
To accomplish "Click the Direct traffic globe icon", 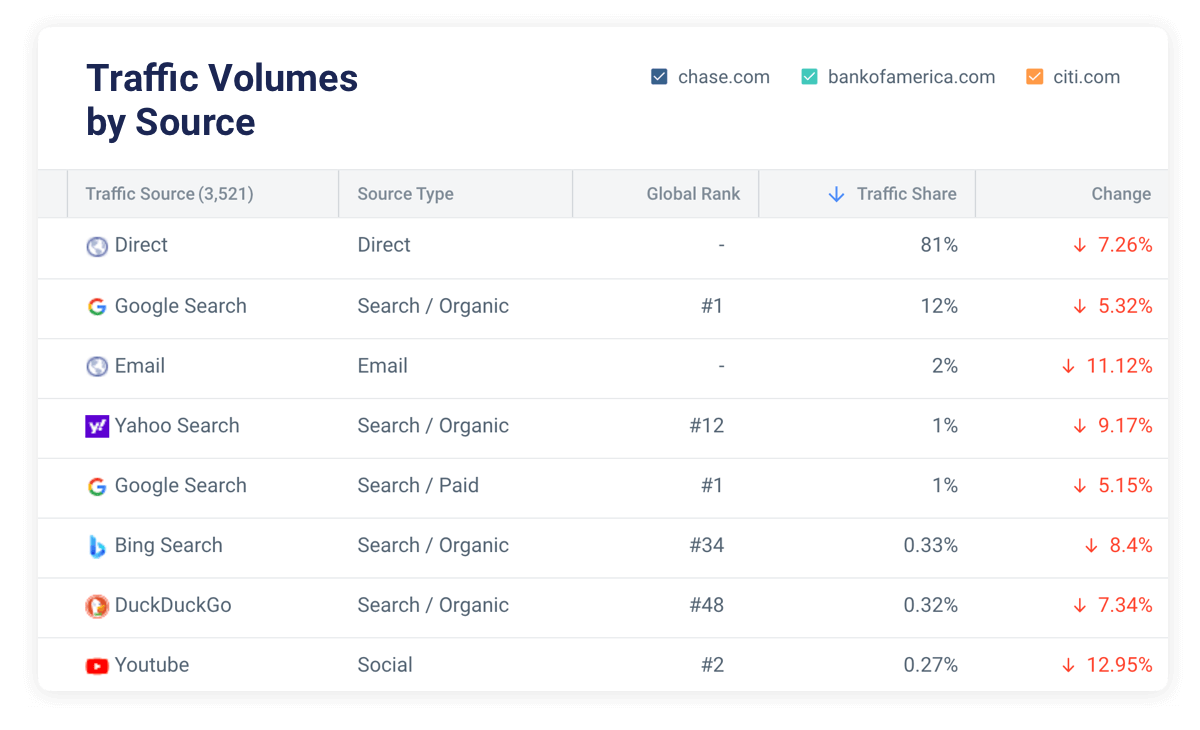I will click(97, 246).
